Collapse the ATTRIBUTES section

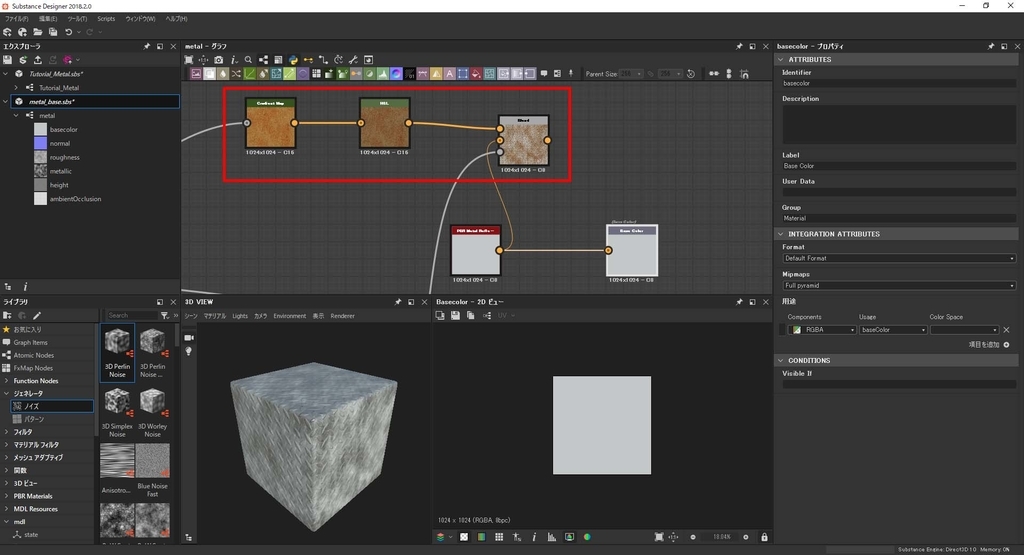click(x=782, y=59)
